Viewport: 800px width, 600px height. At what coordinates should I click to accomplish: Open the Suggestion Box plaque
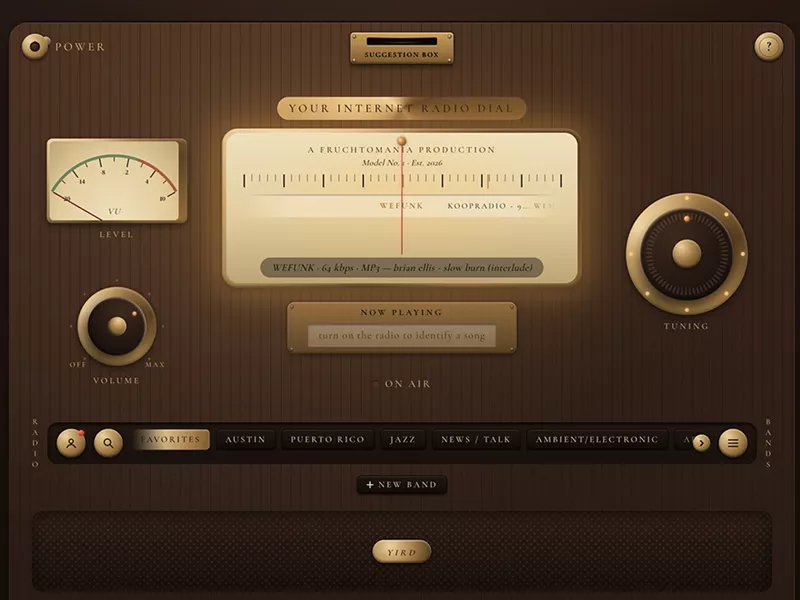(402, 48)
